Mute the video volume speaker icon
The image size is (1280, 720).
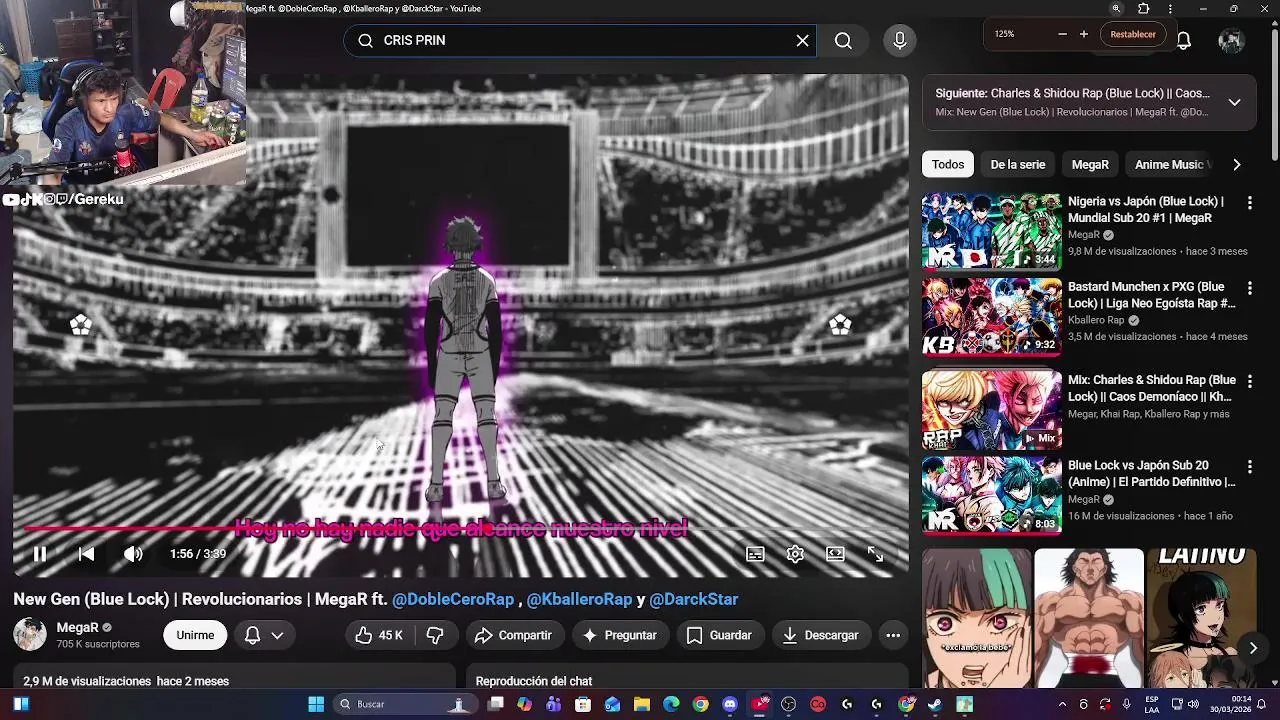(133, 554)
